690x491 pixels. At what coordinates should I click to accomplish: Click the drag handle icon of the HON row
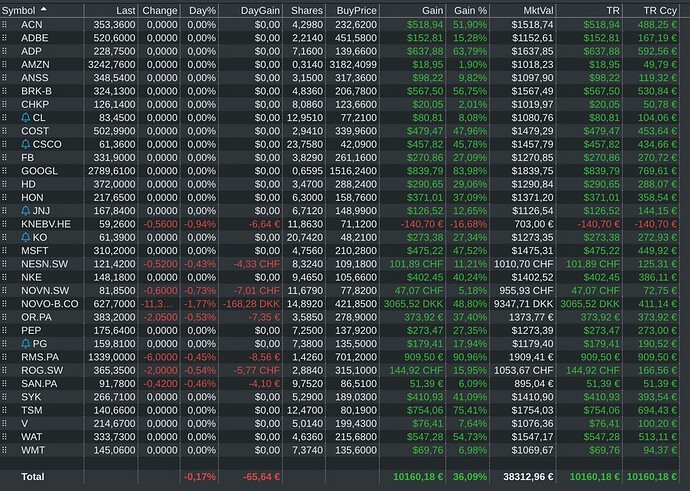pyautogui.click(x=4, y=198)
